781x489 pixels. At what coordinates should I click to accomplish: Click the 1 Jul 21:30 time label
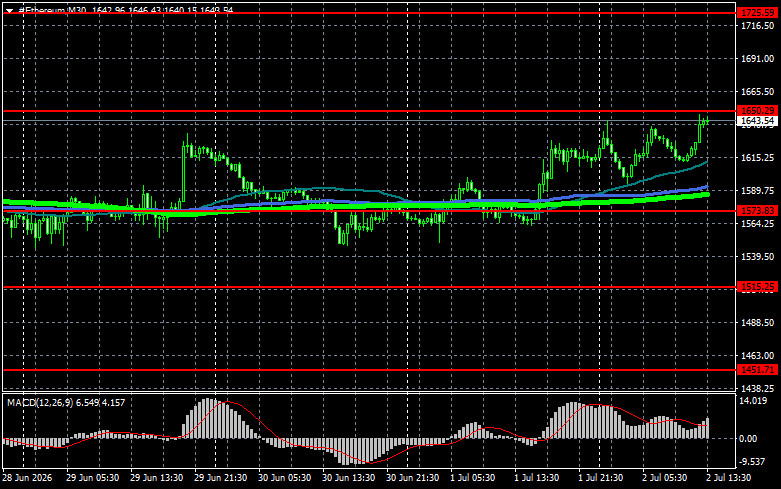(601, 478)
